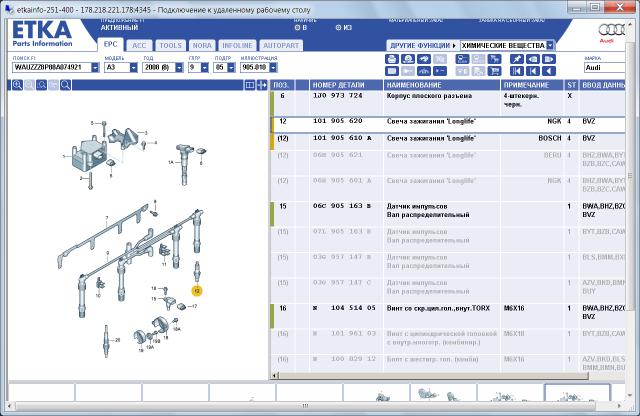Click the bridge-shaped icon in lower toolbar row
The height and width of the screenshot is (416, 640).
[424, 71]
